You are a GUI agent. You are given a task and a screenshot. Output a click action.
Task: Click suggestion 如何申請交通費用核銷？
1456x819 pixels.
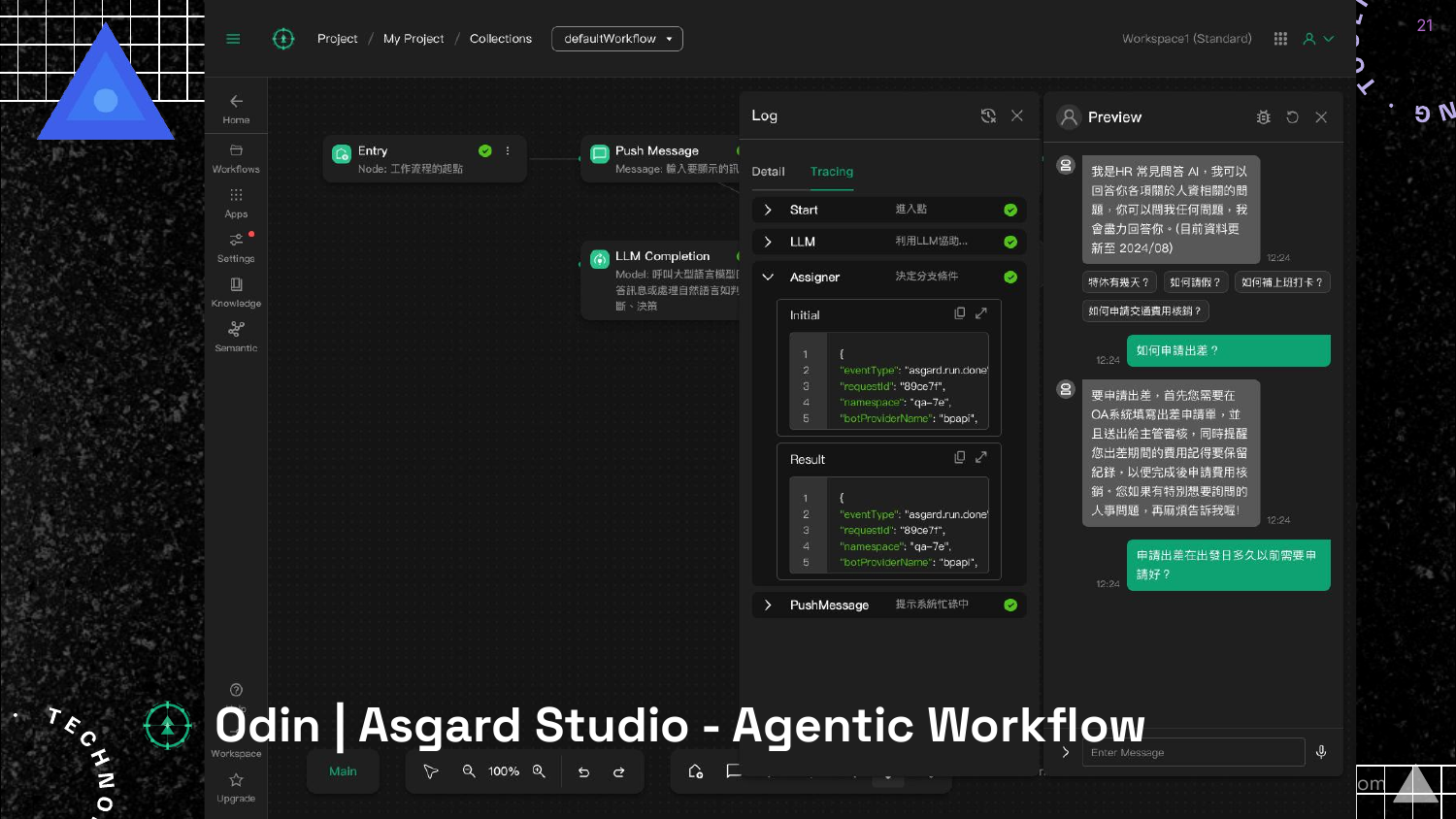click(1145, 311)
